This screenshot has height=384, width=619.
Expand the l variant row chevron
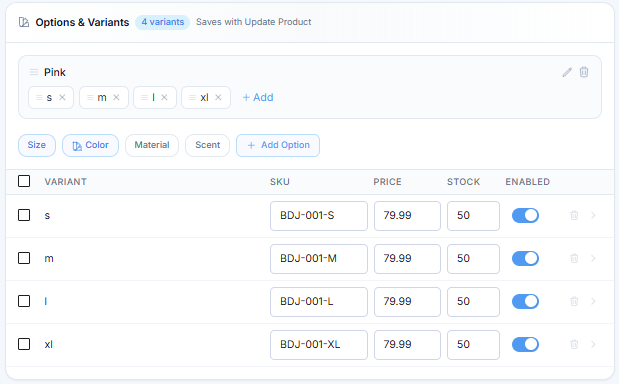point(593,302)
